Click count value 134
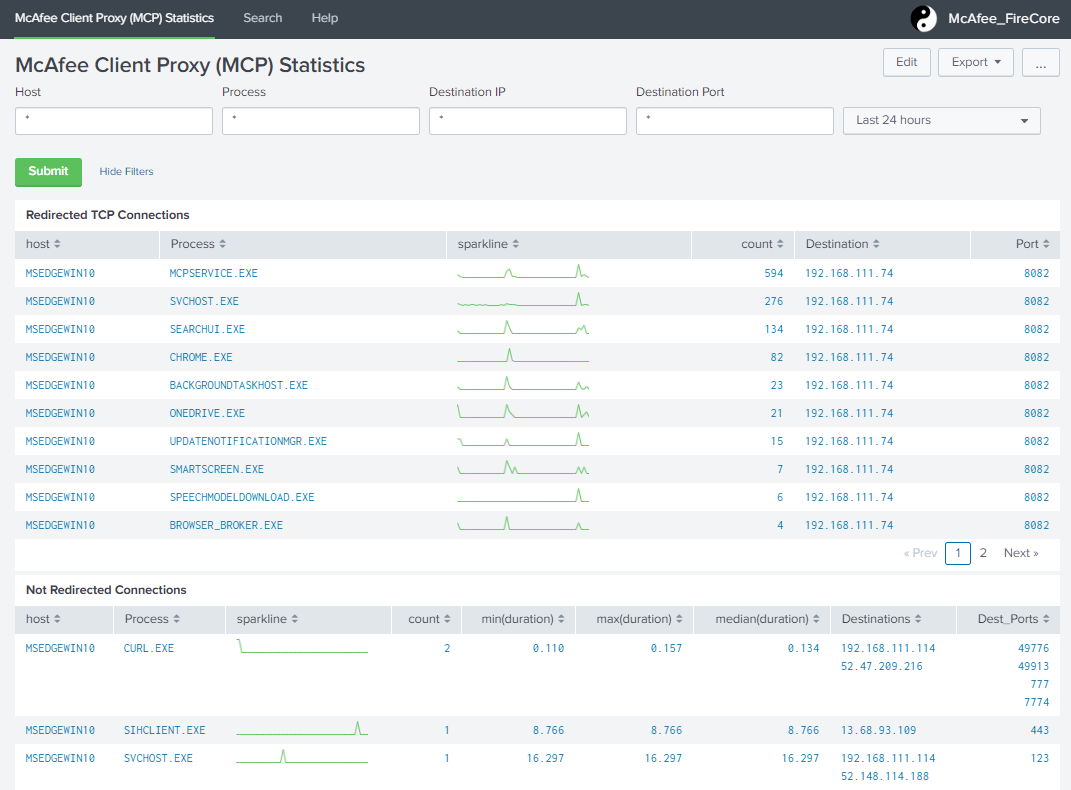The width and height of the screenshot is (1071, 790). pyautogui.click(x=774, y=329)
